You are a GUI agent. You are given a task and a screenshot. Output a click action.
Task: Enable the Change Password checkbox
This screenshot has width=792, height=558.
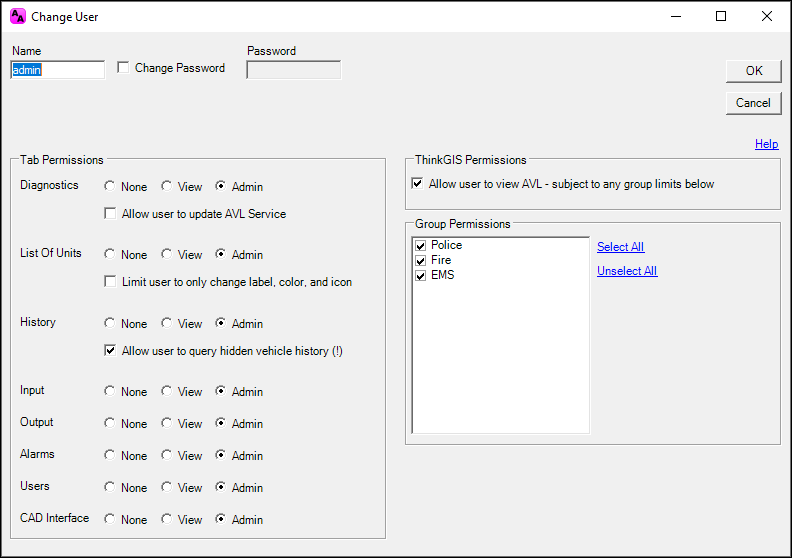click(123, 68)
